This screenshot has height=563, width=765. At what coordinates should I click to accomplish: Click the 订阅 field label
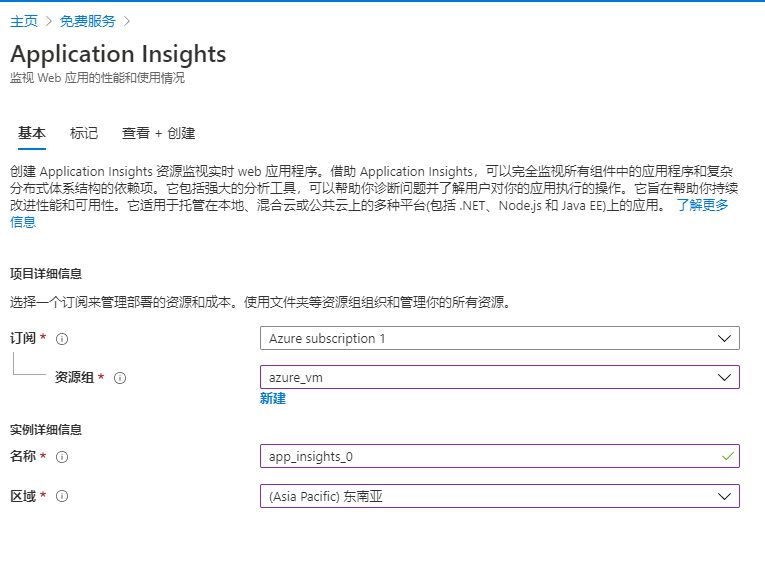23,338
